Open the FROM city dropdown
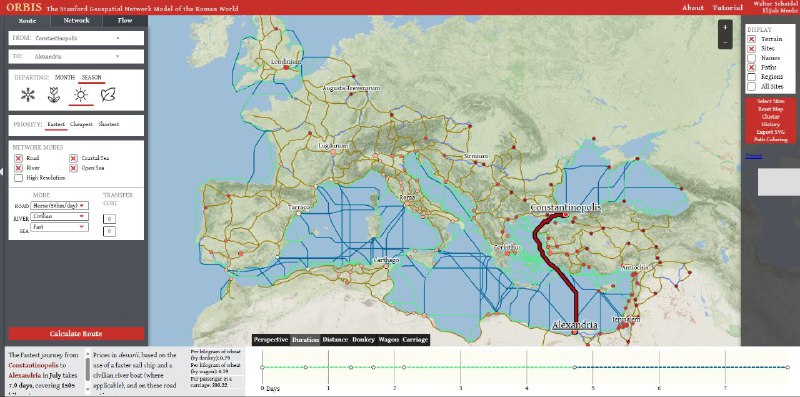This screenshot has height=397, width=800. (76, 38)
